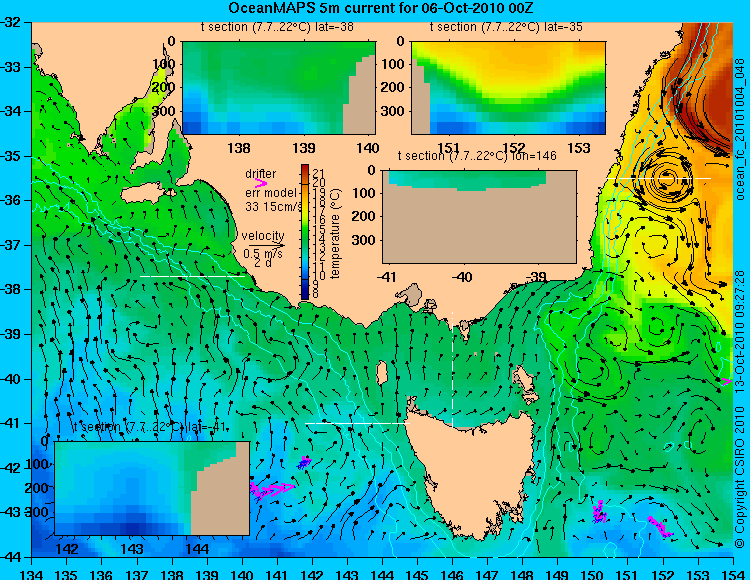Viewport: 750px width, 580px height.
Task: Click the "-32" latitude axis label
Action: pyautogui.click(x=11, y=22)
